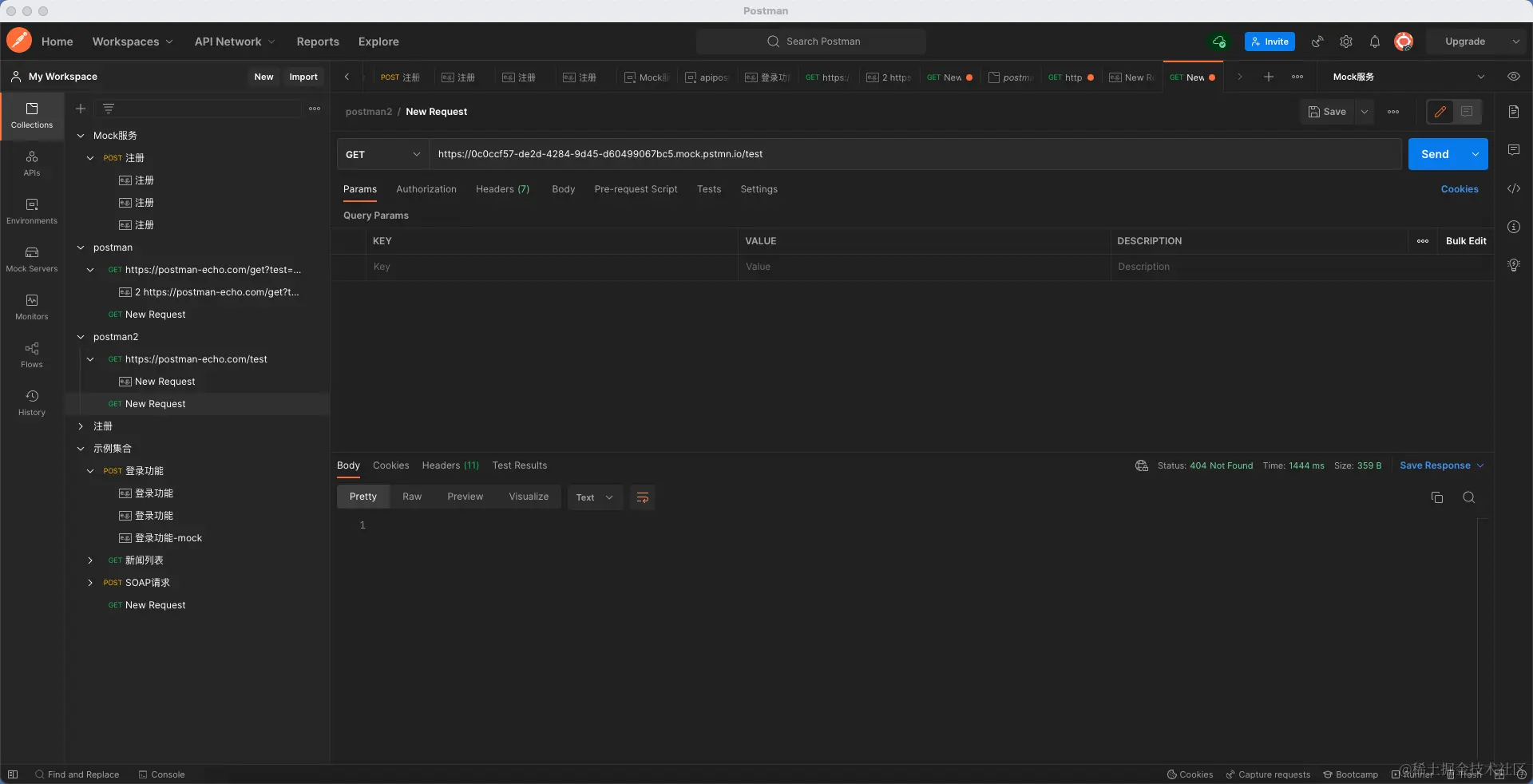The height and width of the screenshot is (784, 1533).
Task: Collapse the postman2 collection
Action: click(x=81, y=337)
